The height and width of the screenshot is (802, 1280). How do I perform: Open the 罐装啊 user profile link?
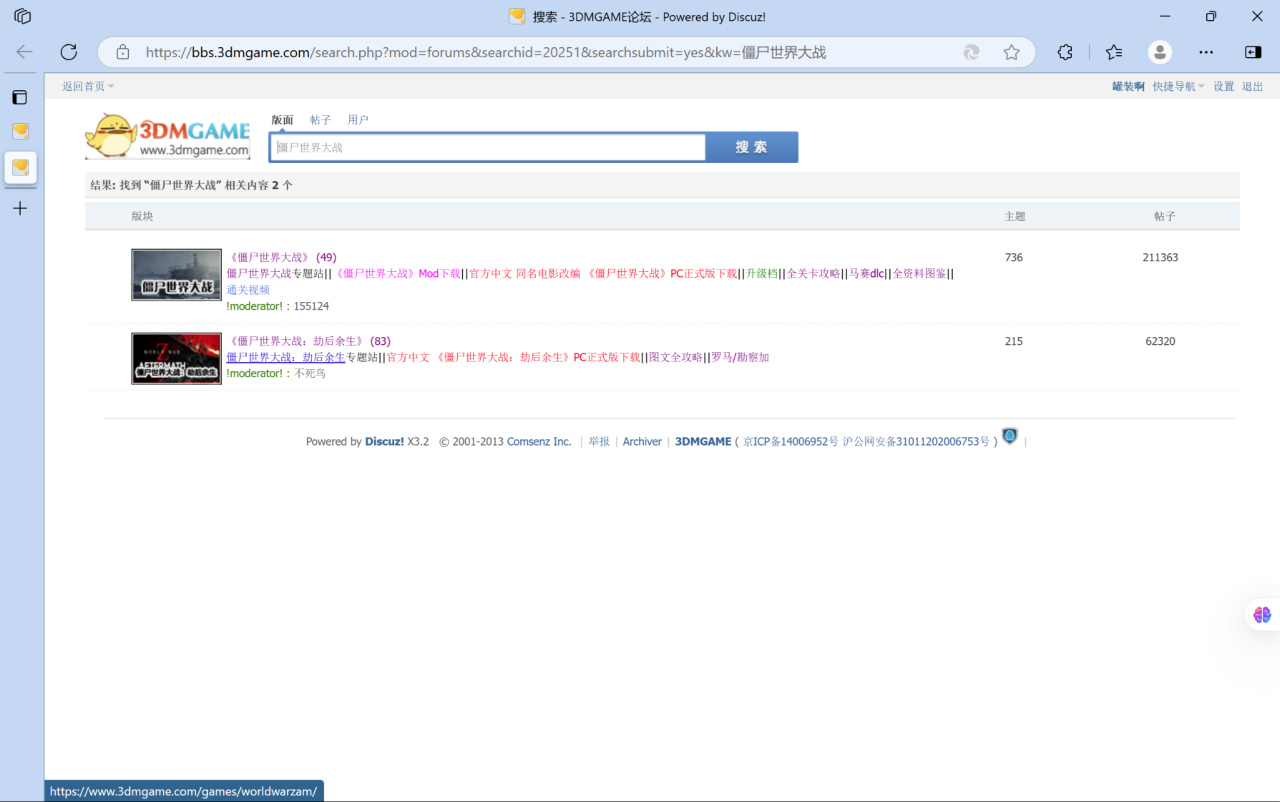coord(1128,87)
